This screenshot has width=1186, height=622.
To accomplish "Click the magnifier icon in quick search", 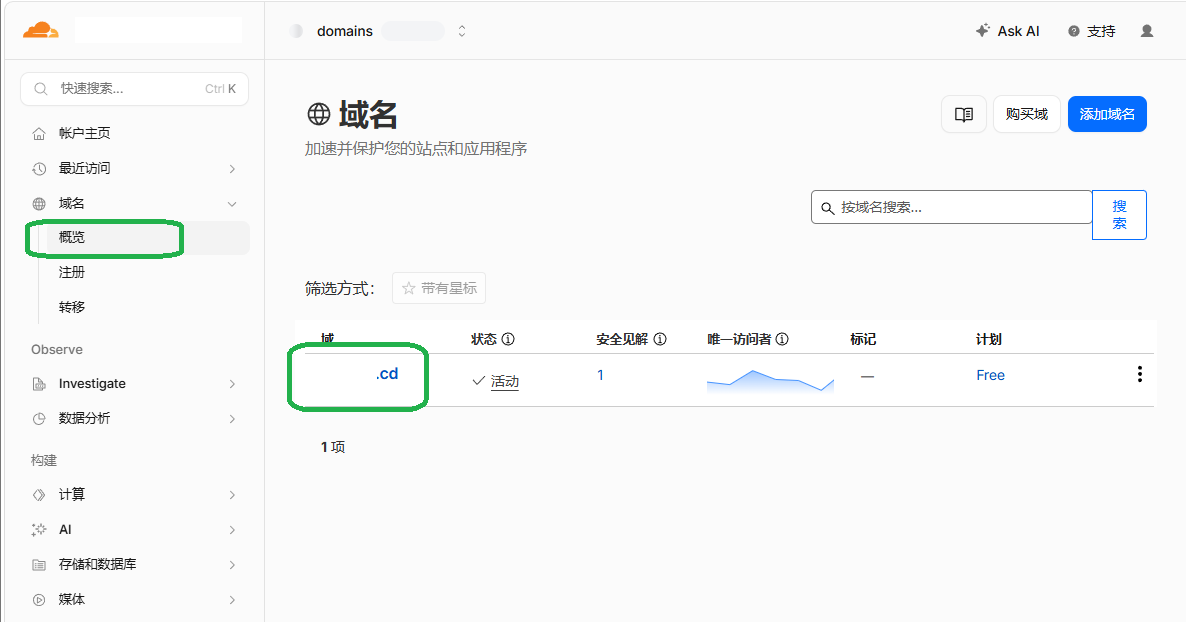I will click(41, 89).
